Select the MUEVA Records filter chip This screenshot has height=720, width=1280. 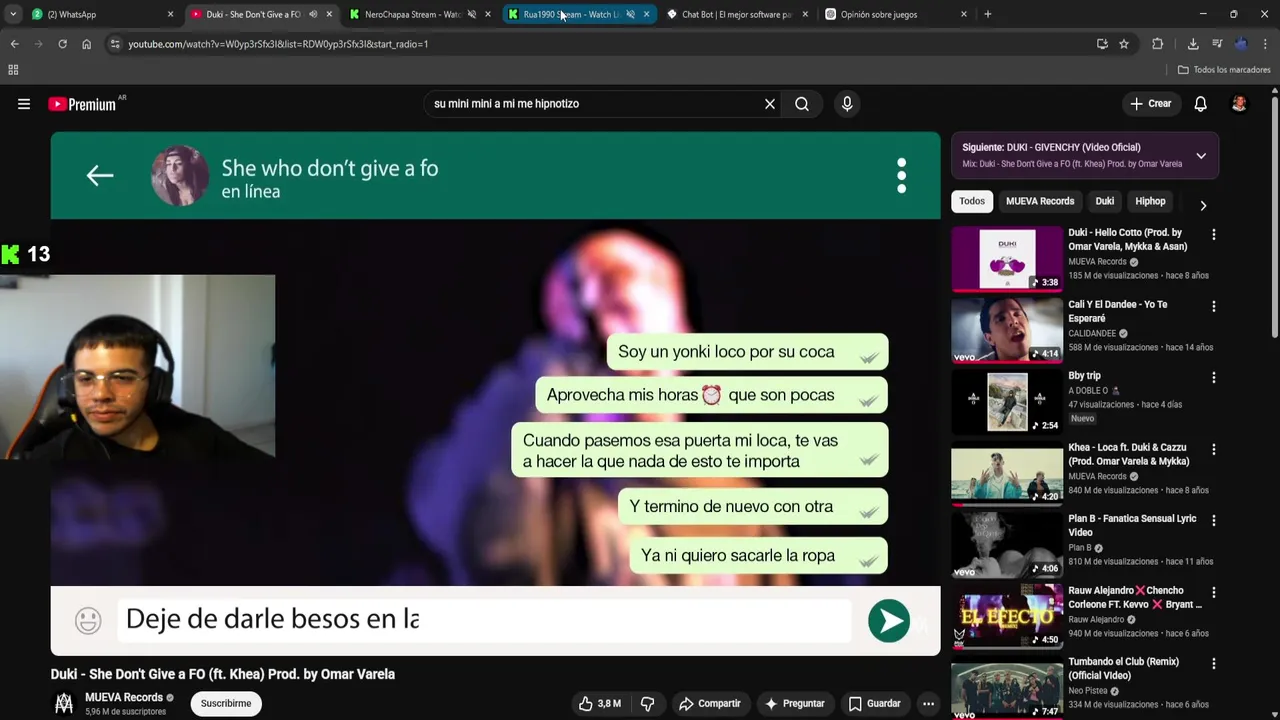[1040, 201]
